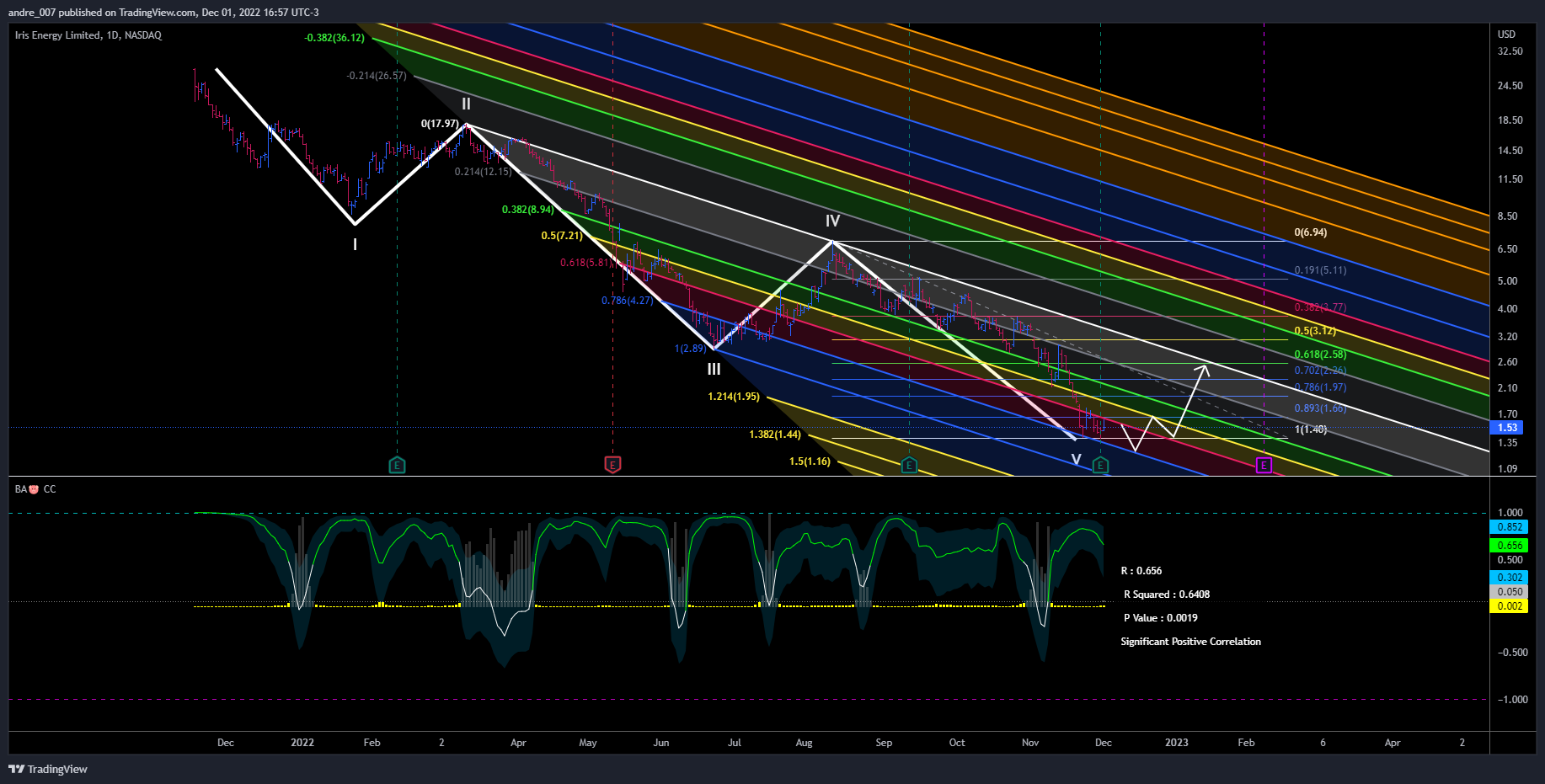Select wave label I

[x=355, y=245]
